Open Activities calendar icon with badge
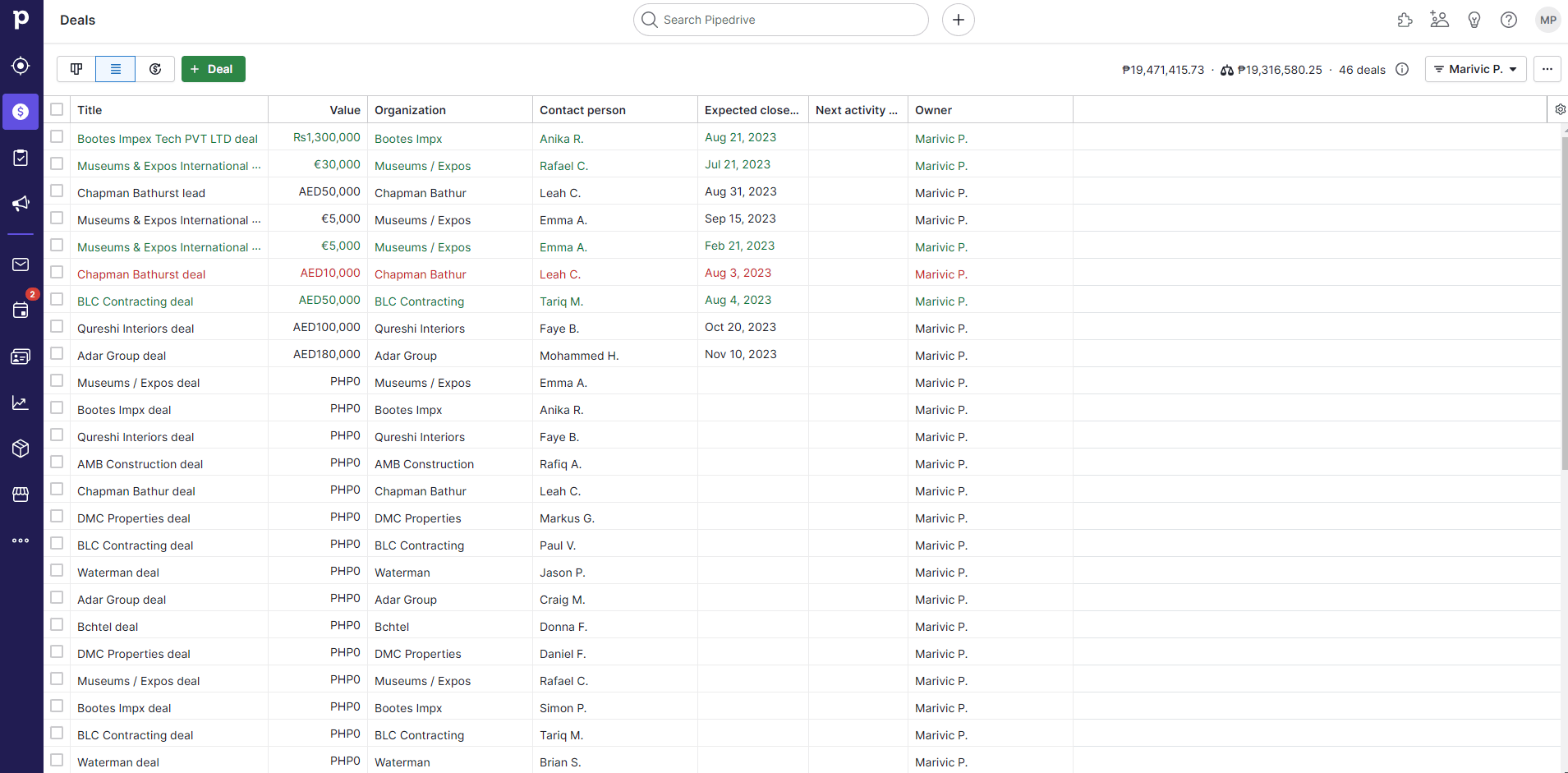The width and height of the screenshot is (1568, 773). click(x=21, y=310)
